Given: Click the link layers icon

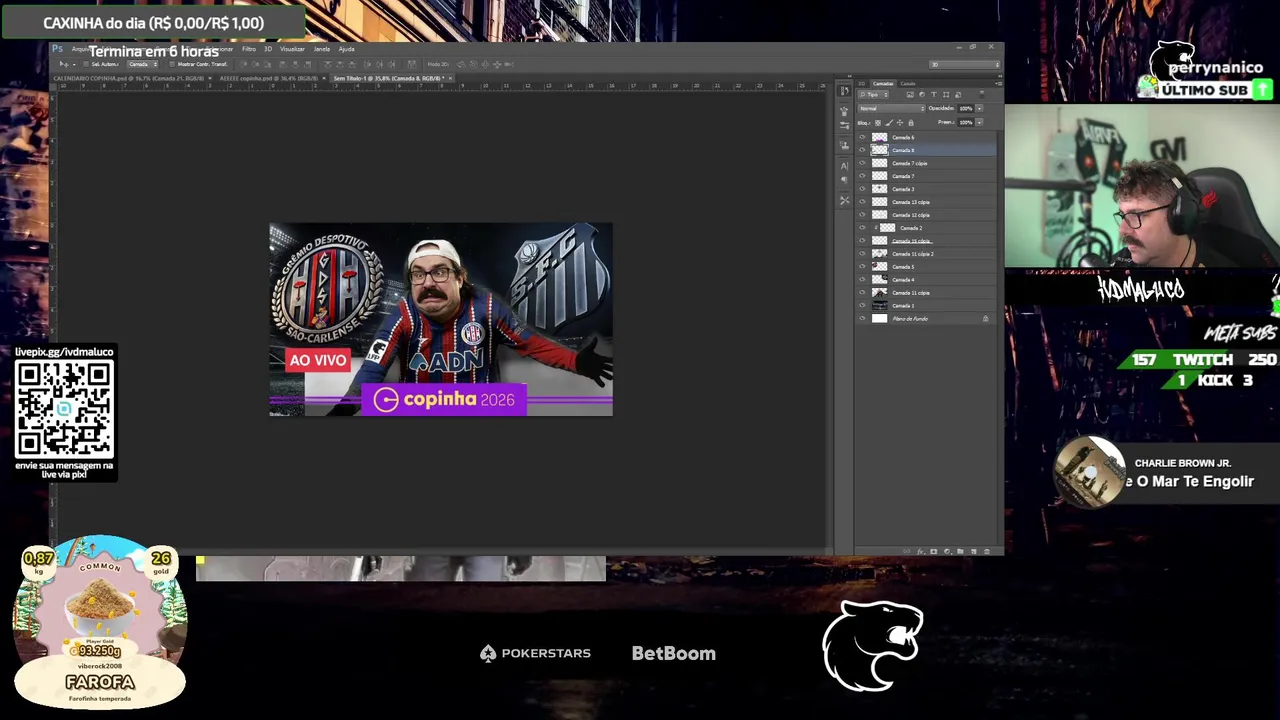Looking at the screenshot, I should (x=906, y=551).
